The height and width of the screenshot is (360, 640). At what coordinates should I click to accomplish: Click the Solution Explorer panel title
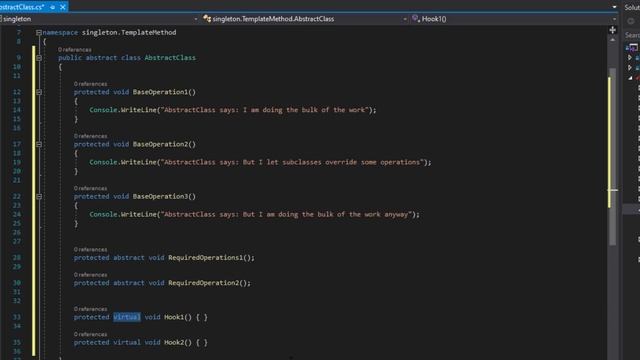[x=632, y=7]
